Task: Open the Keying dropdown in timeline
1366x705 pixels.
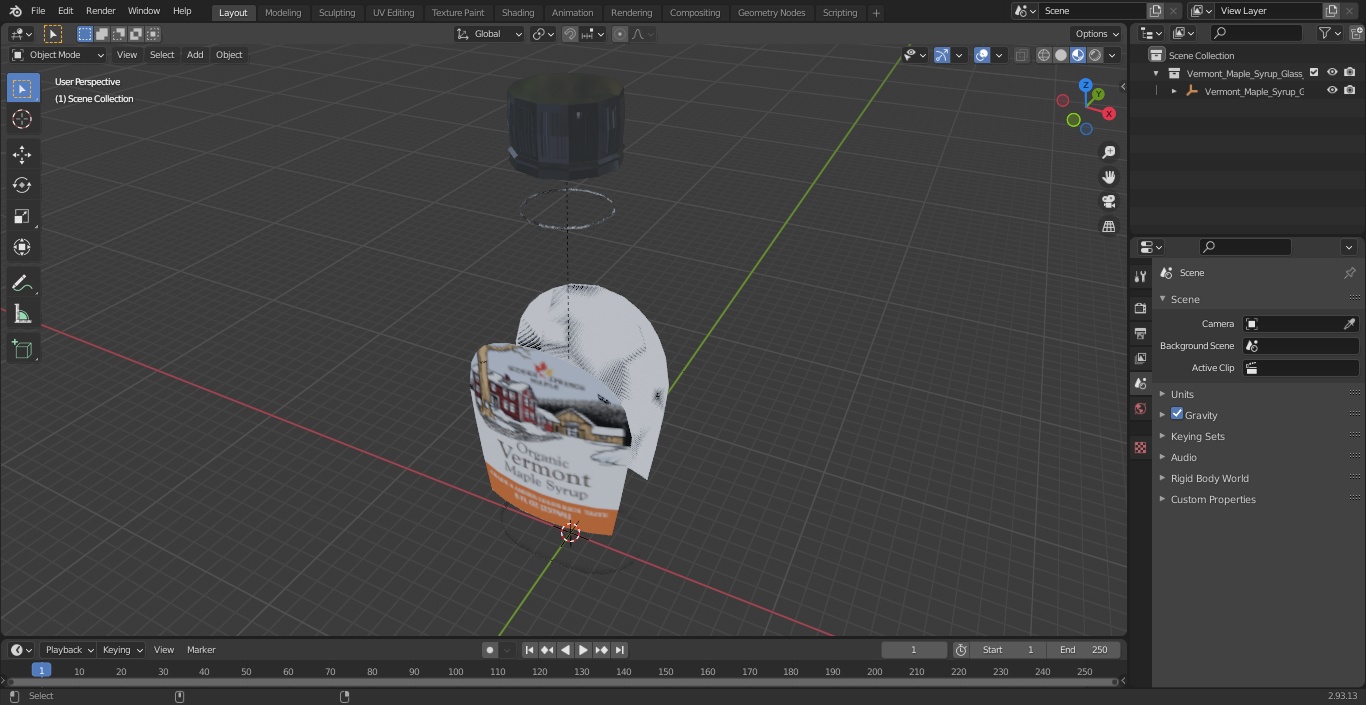Action: 122,650
